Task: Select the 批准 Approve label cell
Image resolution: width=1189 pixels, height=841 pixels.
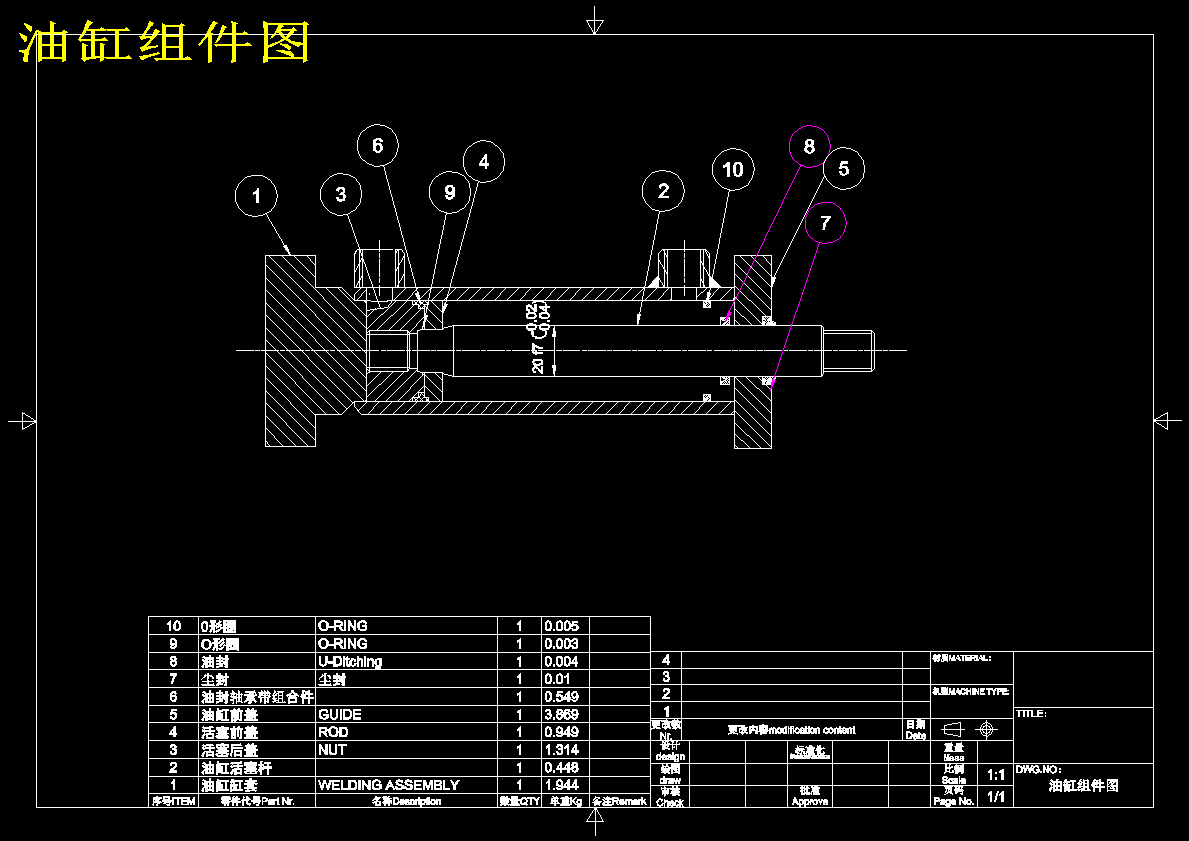Action: tap(810, 796)
